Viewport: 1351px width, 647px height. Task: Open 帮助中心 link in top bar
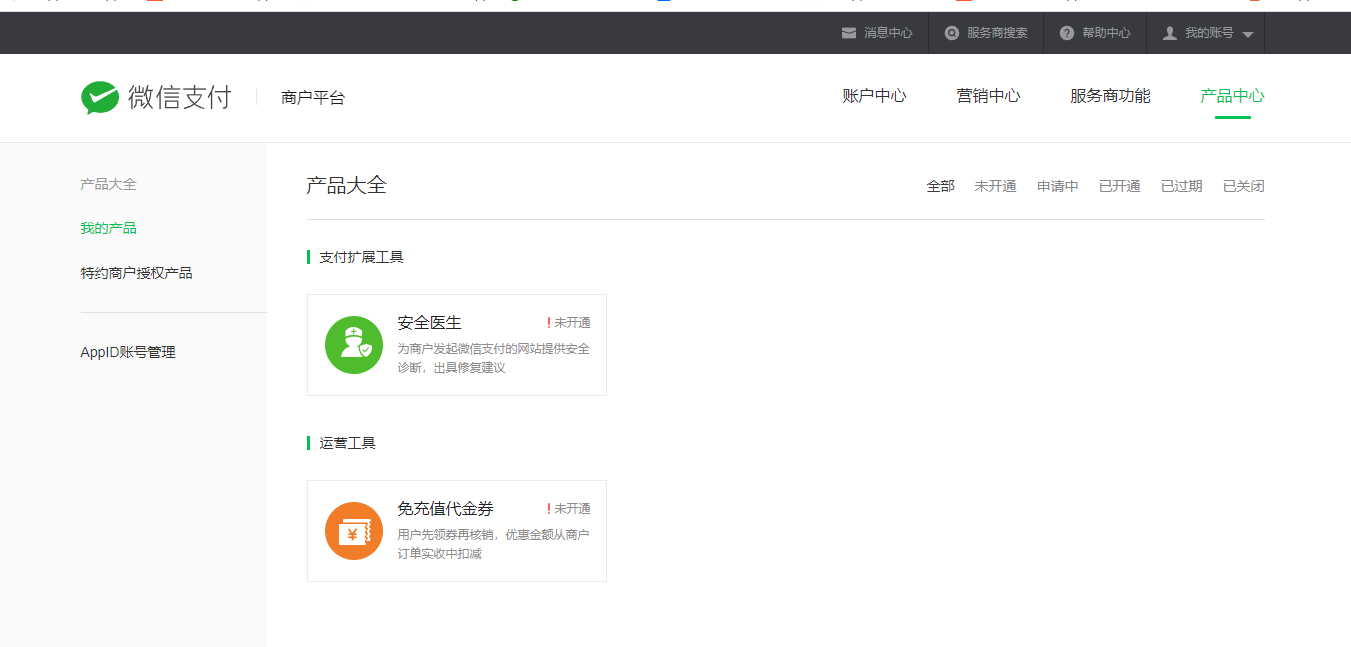click(x=1106, y=33)
